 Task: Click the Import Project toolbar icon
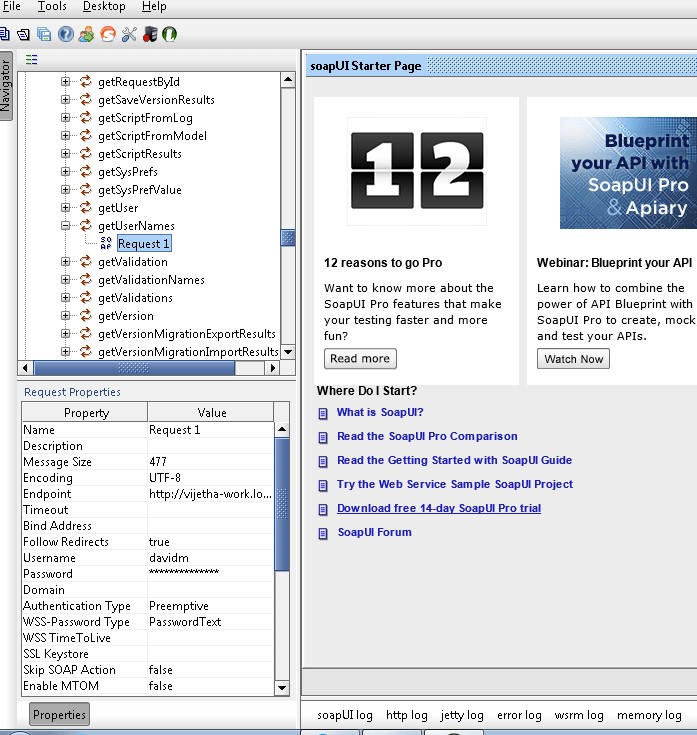23,34
